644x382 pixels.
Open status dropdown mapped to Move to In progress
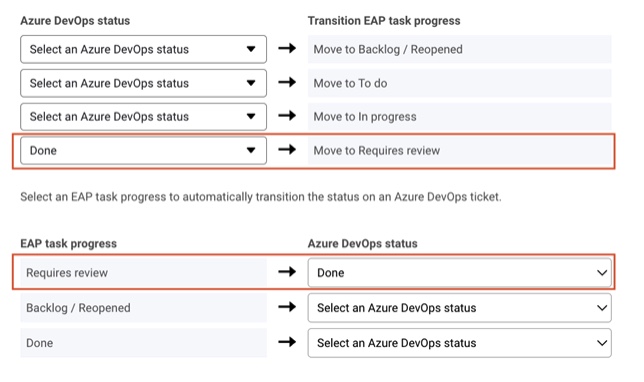(143, 117)
